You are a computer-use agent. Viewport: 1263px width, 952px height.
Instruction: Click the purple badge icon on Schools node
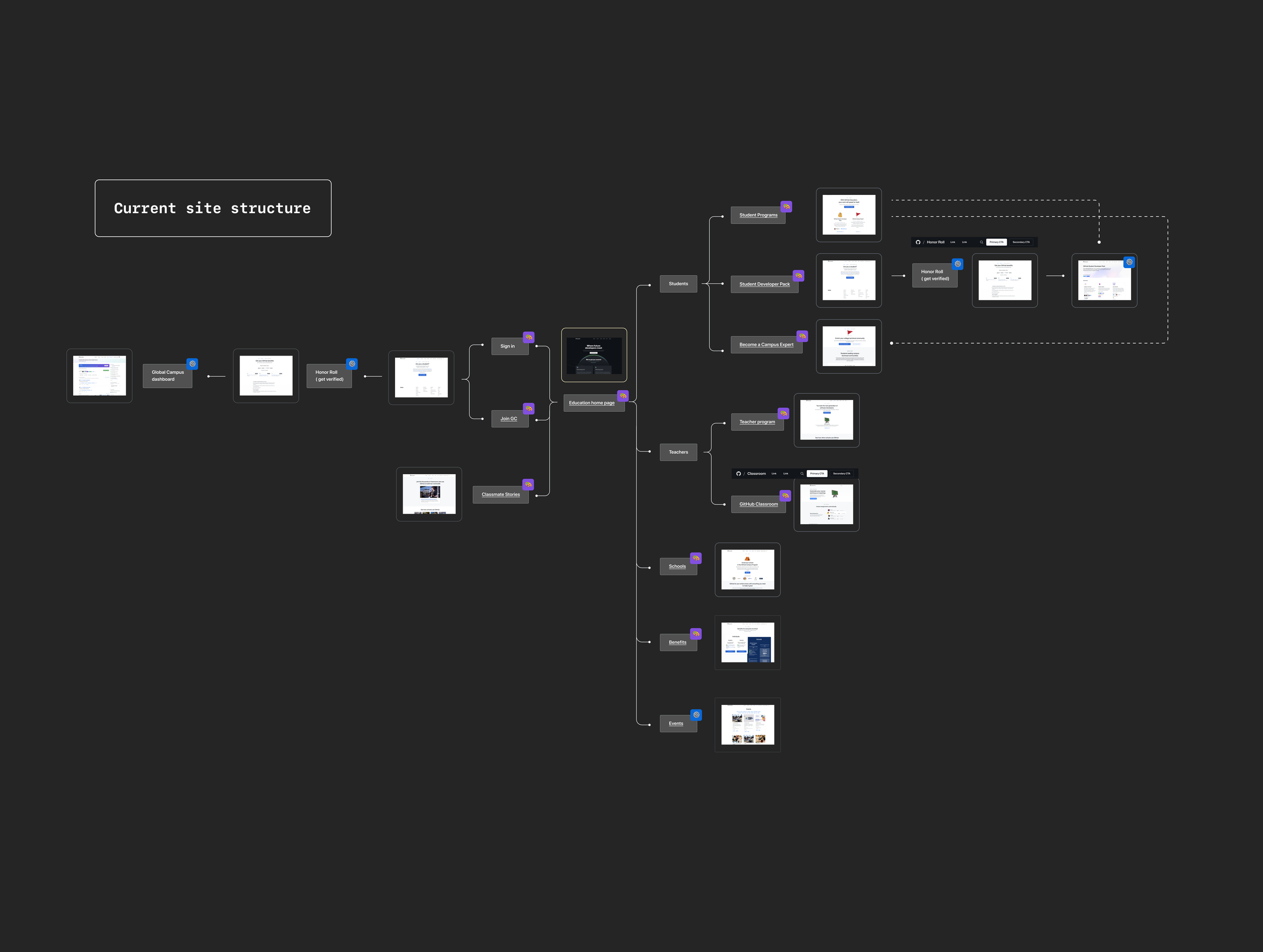point(696,558)
